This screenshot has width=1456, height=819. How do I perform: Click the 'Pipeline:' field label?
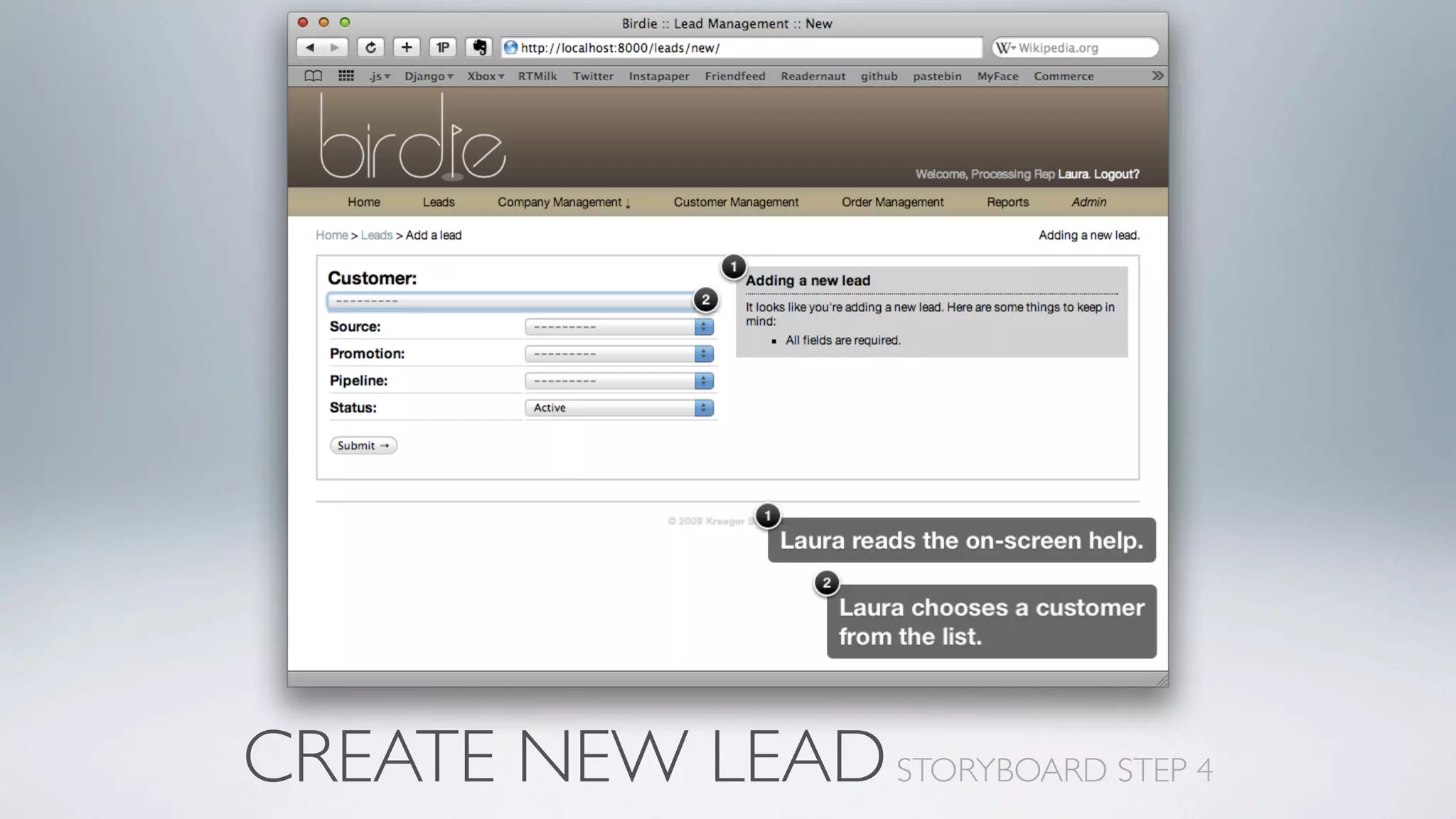pyautogui.click(x=358, y=381)
